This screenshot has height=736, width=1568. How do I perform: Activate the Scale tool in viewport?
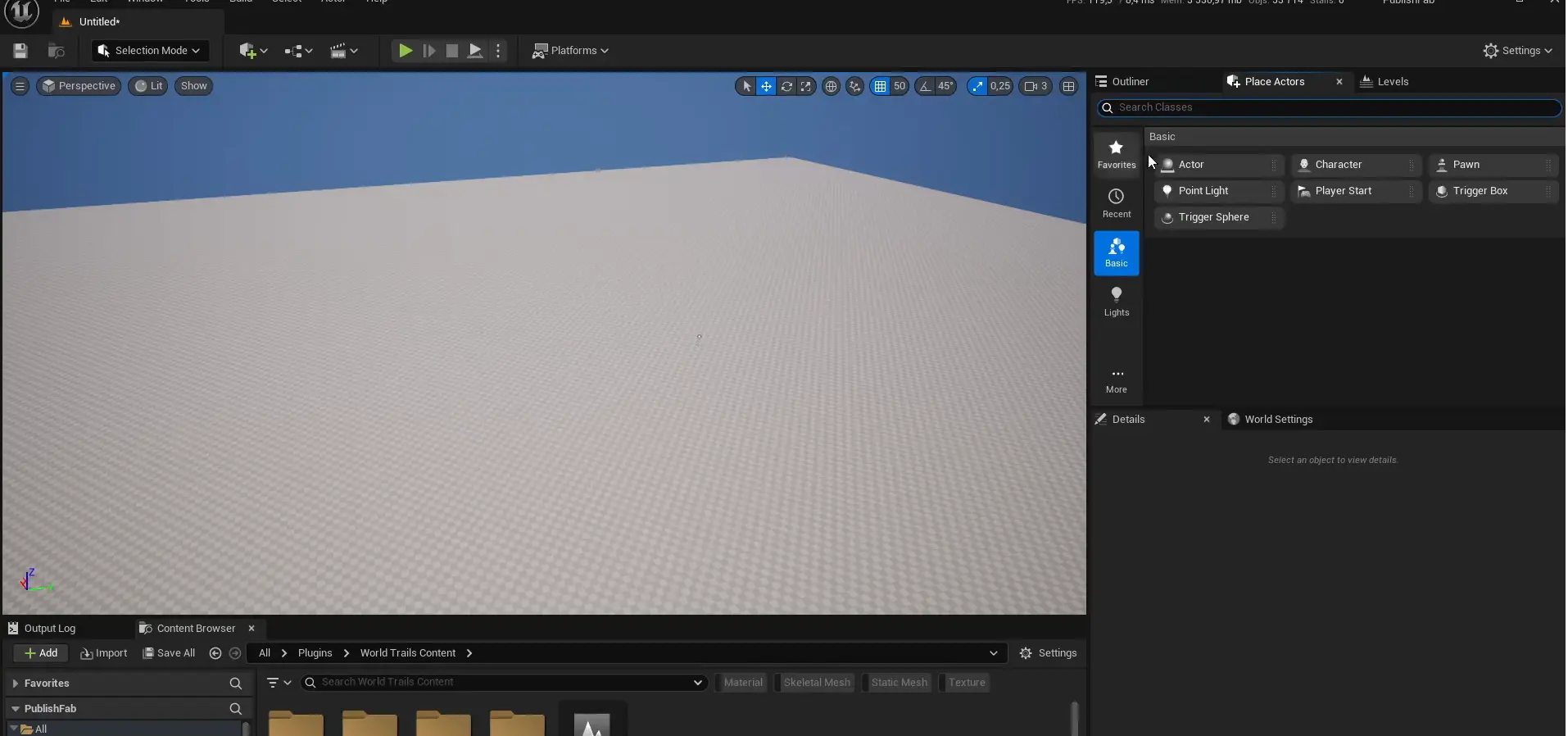[x=806, y=86]
